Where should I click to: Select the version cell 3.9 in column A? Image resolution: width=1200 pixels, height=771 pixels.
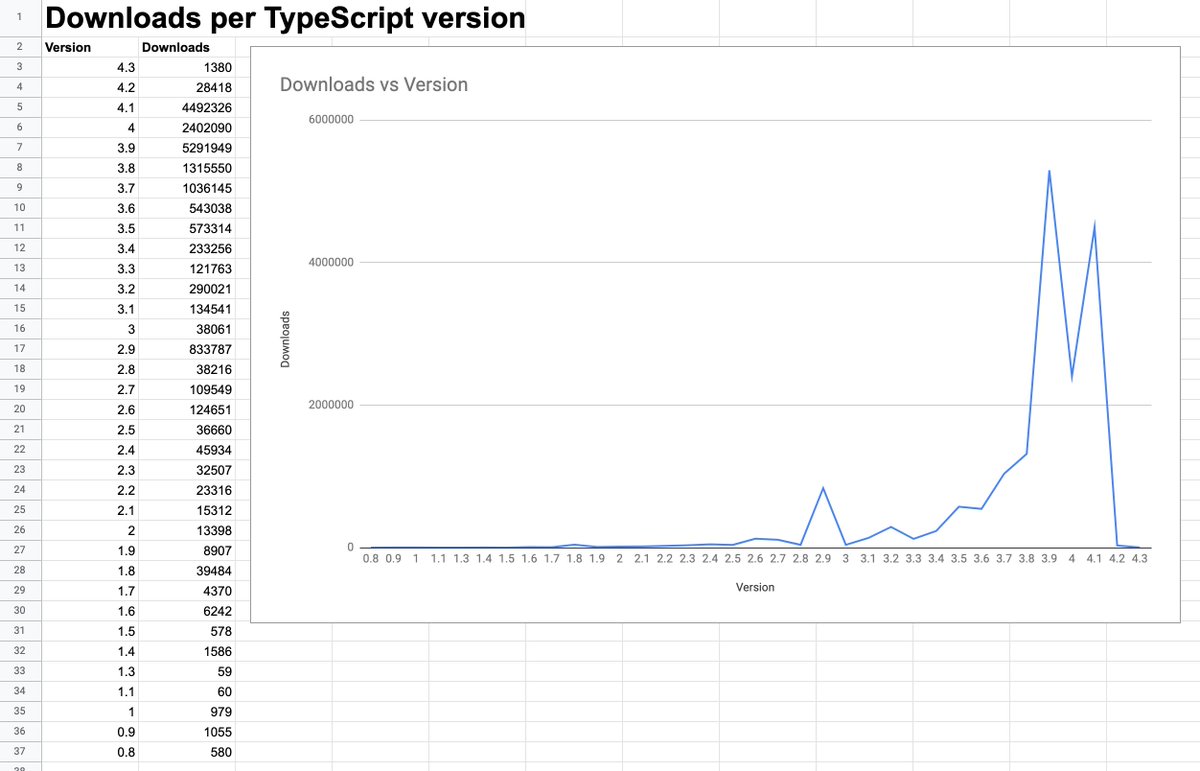click(x=89, y=148)
